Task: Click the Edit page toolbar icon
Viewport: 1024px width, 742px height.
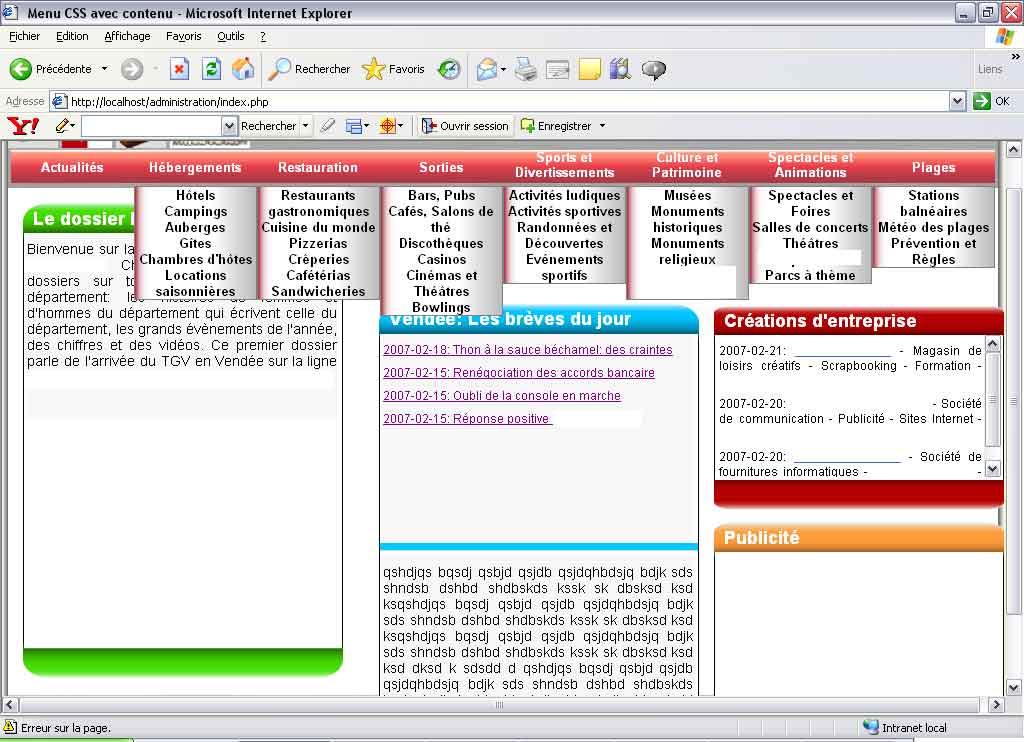Action: (557, 69)
